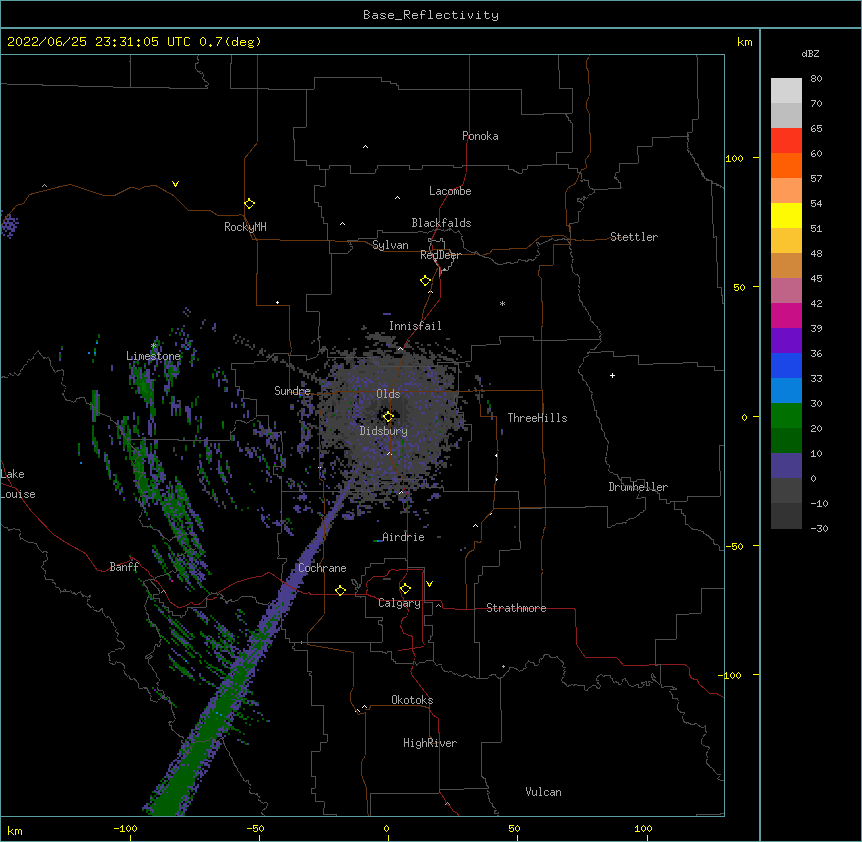
Task: Select the magenta swatch in the dBZ legend
Action: click(786, 315)
